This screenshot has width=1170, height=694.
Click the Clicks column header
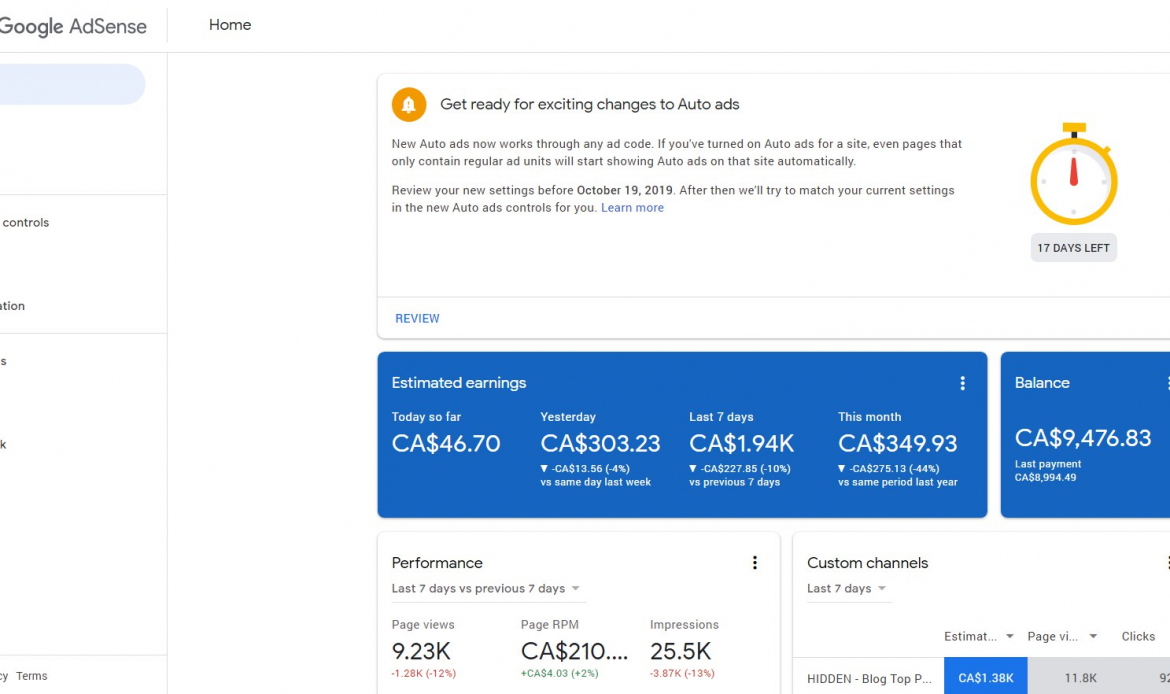pos(1138,637)
